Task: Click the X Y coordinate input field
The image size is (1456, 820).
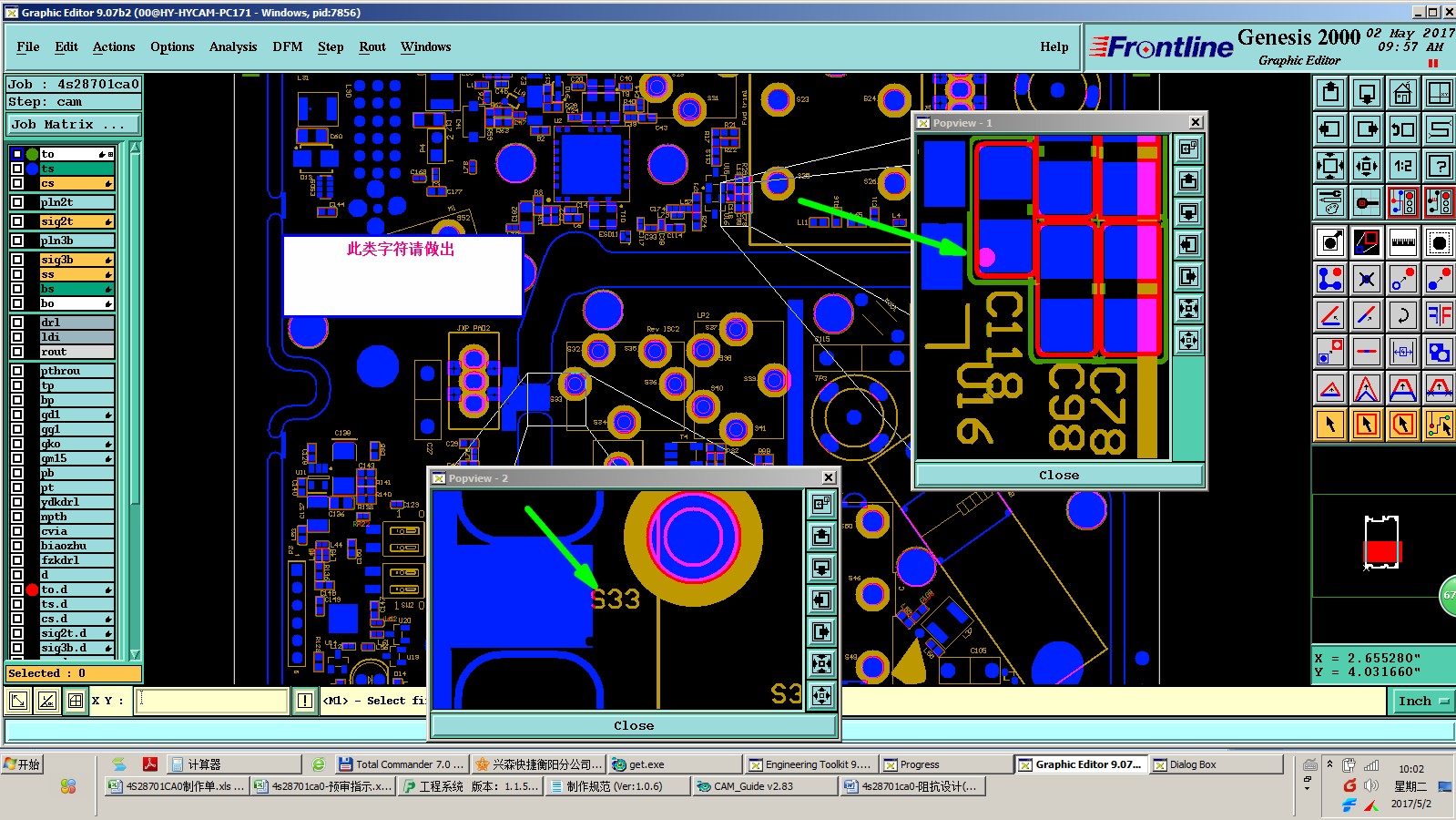Action: (x=212, y=701)
